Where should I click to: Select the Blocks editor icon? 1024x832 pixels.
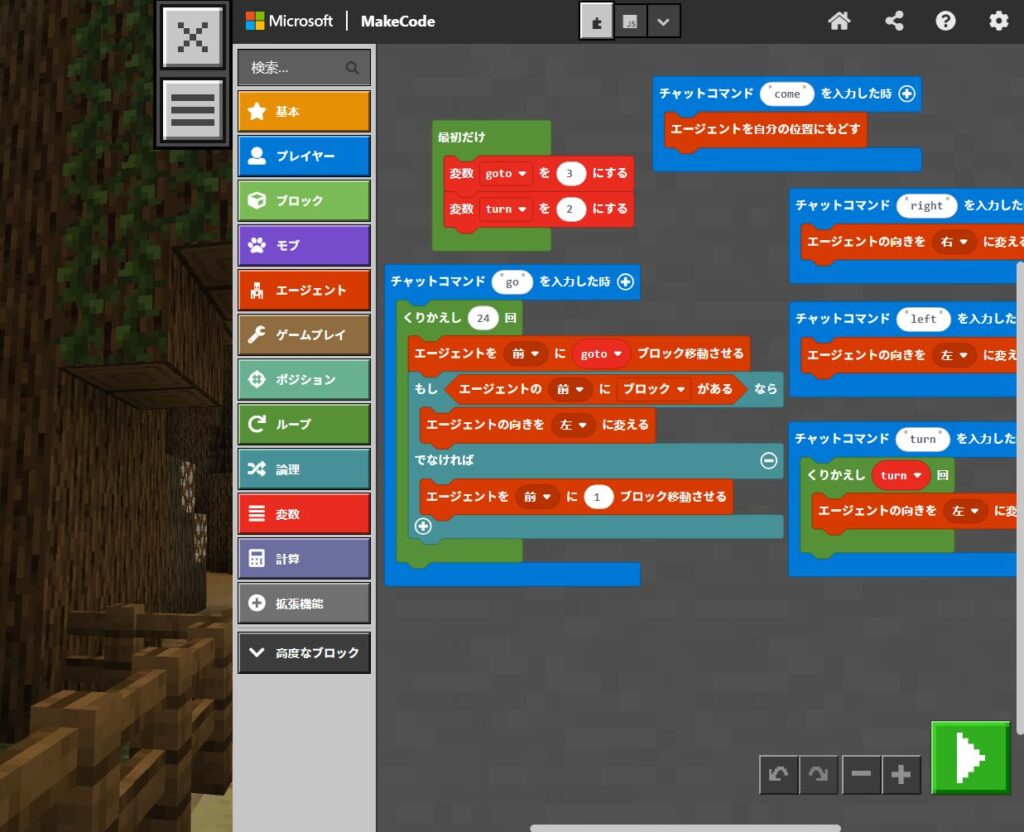pyautogui.click(x=596, y=19)
